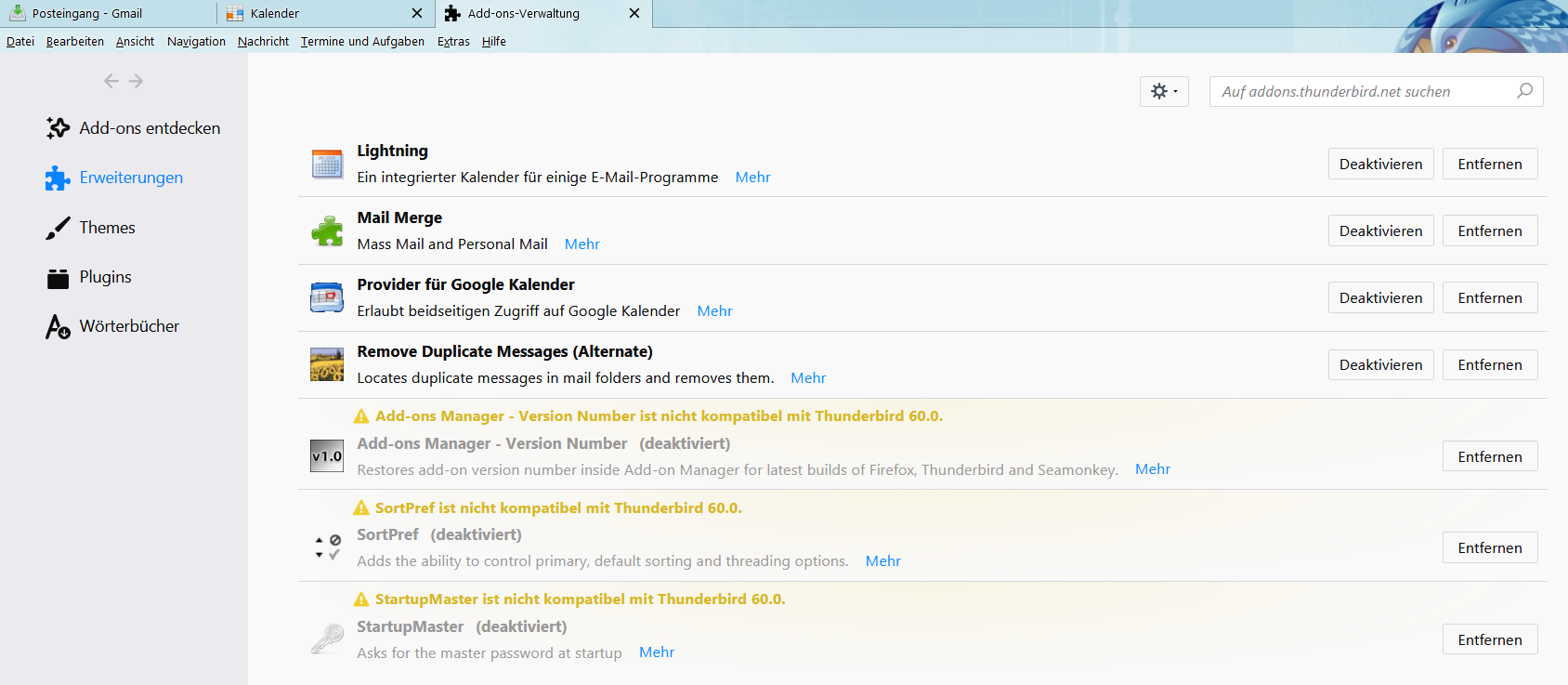
Task: Open the Bearbeiten menu
Action: coord(75,41)
